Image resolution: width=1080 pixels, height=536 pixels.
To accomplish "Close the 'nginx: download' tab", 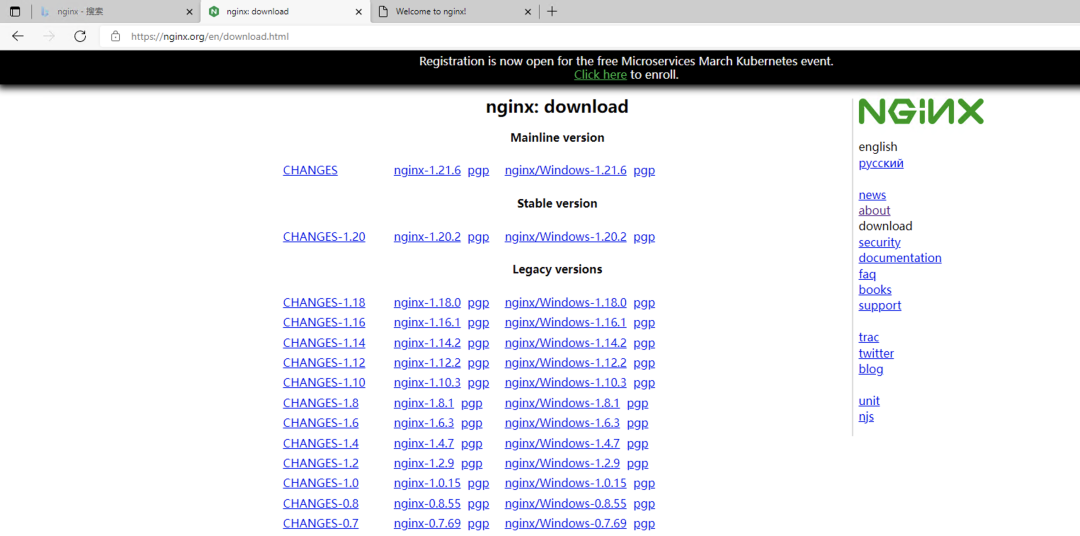I will (x=358, y=12).
